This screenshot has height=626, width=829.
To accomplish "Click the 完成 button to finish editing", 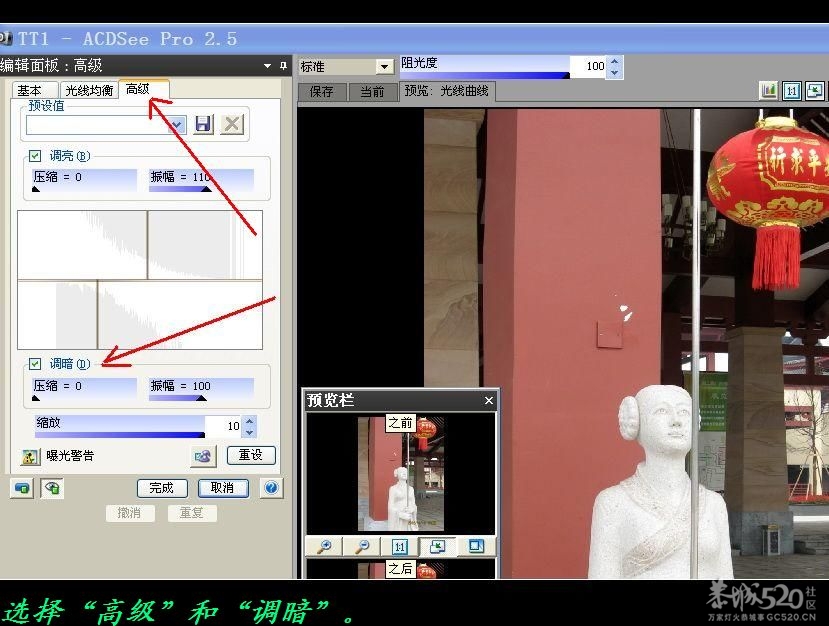I will point(161,488).
